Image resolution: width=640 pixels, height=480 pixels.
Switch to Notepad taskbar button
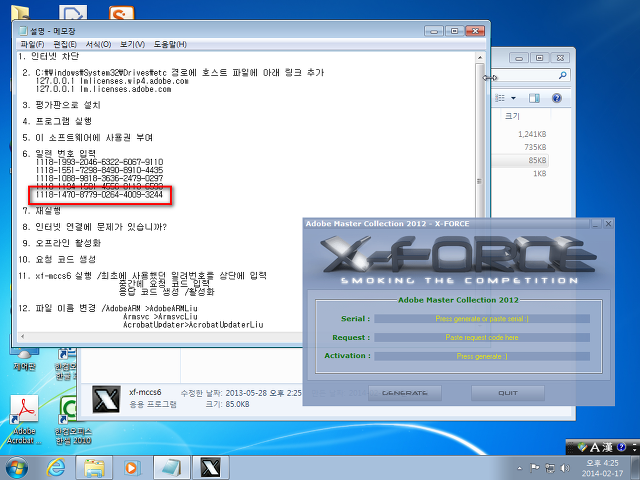(172, 467)
